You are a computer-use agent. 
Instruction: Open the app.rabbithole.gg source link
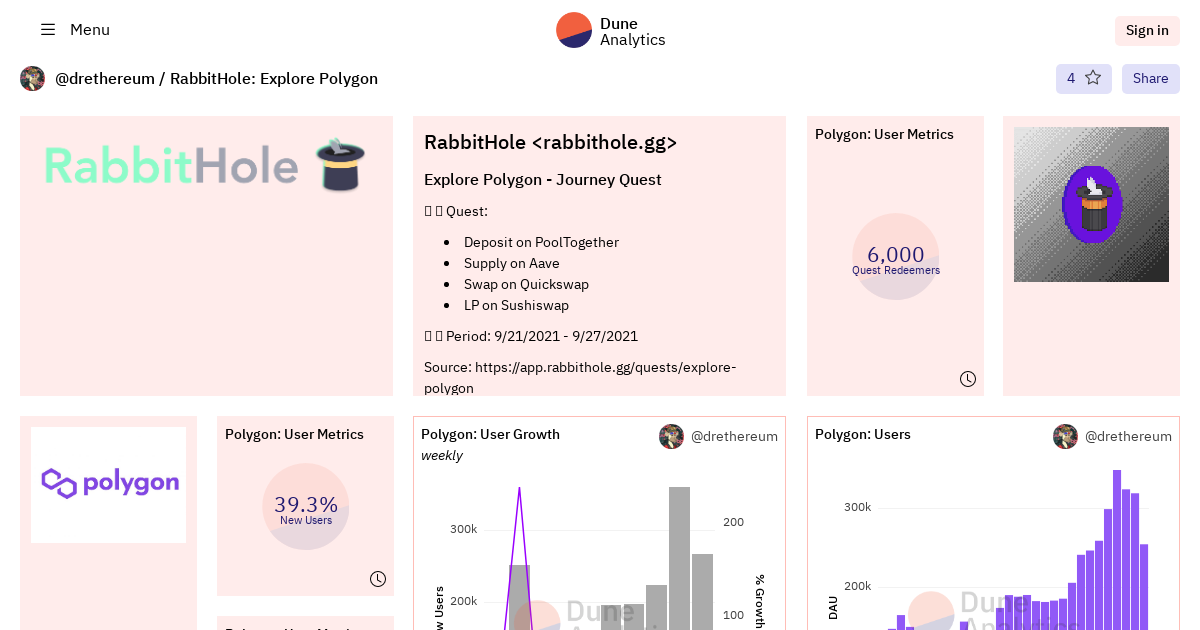pyautogui.click(x=580, y=377)
